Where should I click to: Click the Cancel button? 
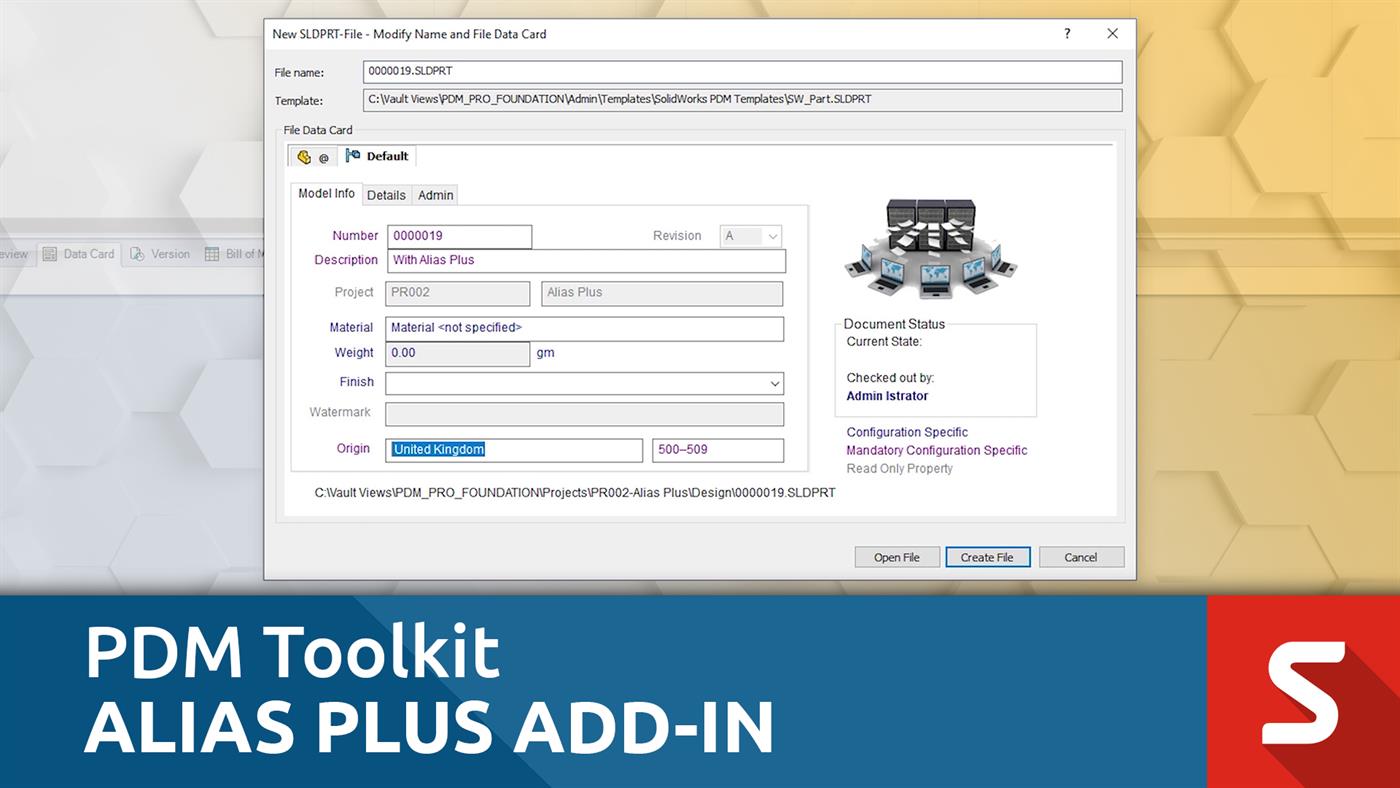tap(1081, 556)
